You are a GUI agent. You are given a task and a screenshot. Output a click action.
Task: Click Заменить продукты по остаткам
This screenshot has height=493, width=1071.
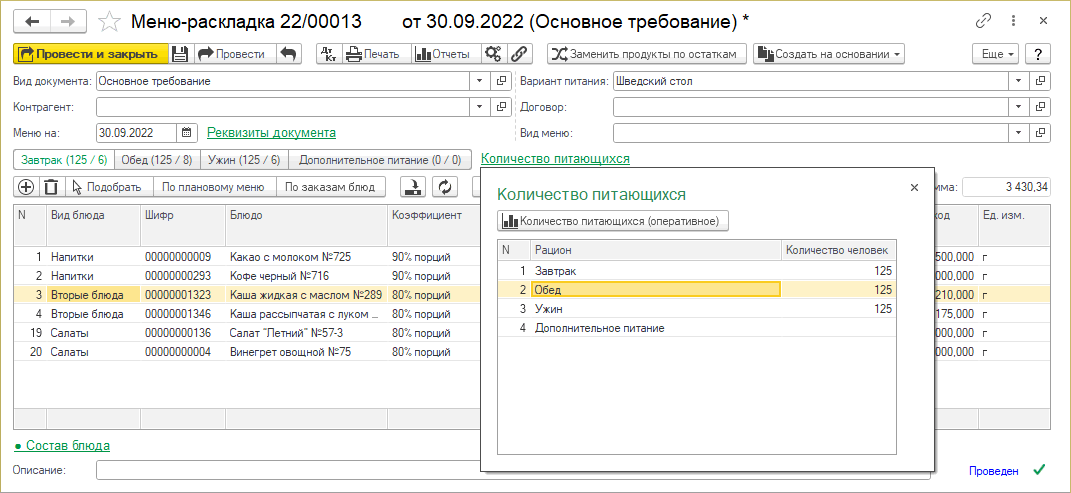tap(646, 53)
